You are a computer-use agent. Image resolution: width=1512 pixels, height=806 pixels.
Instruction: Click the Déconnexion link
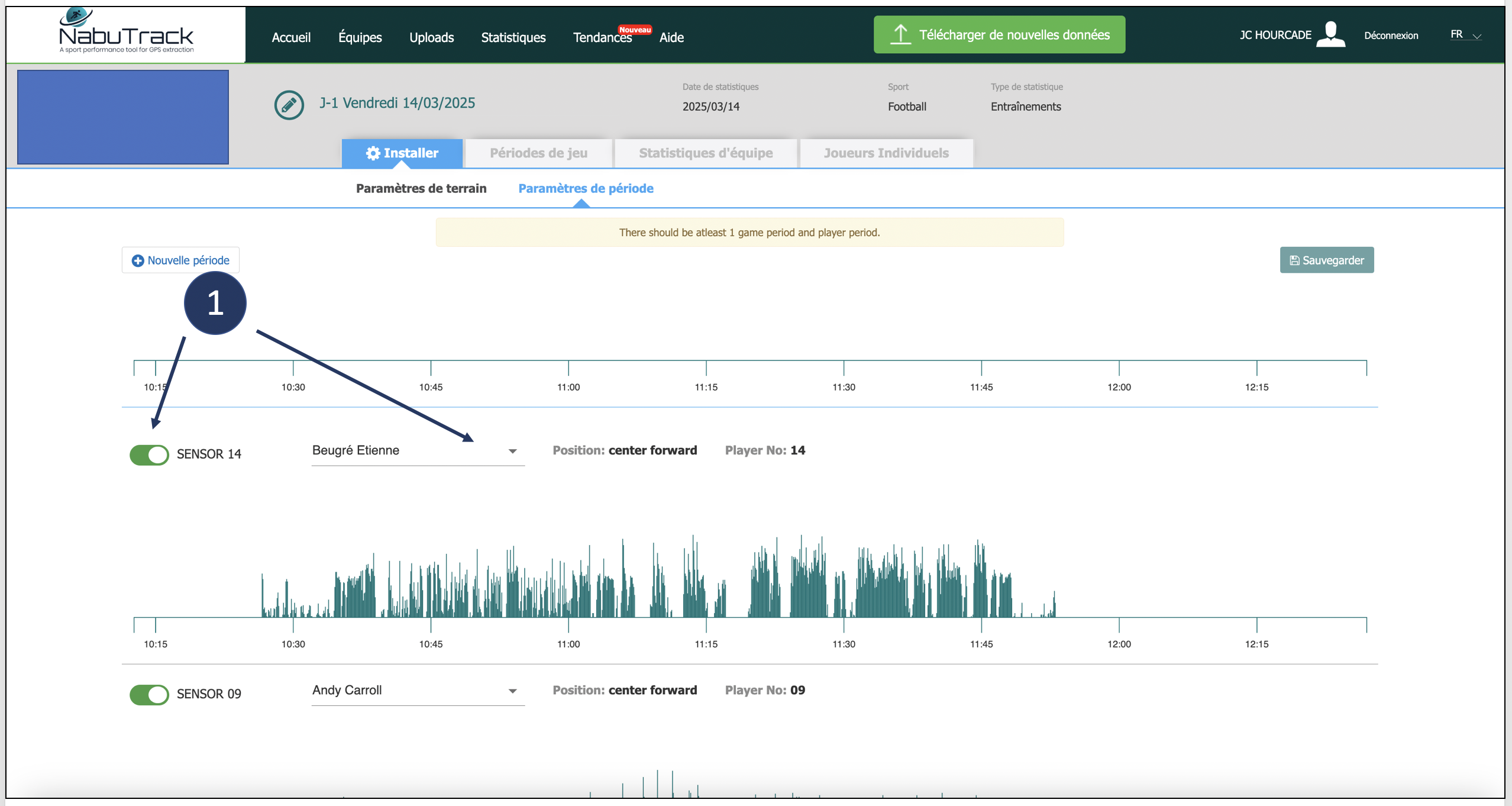1391,36
